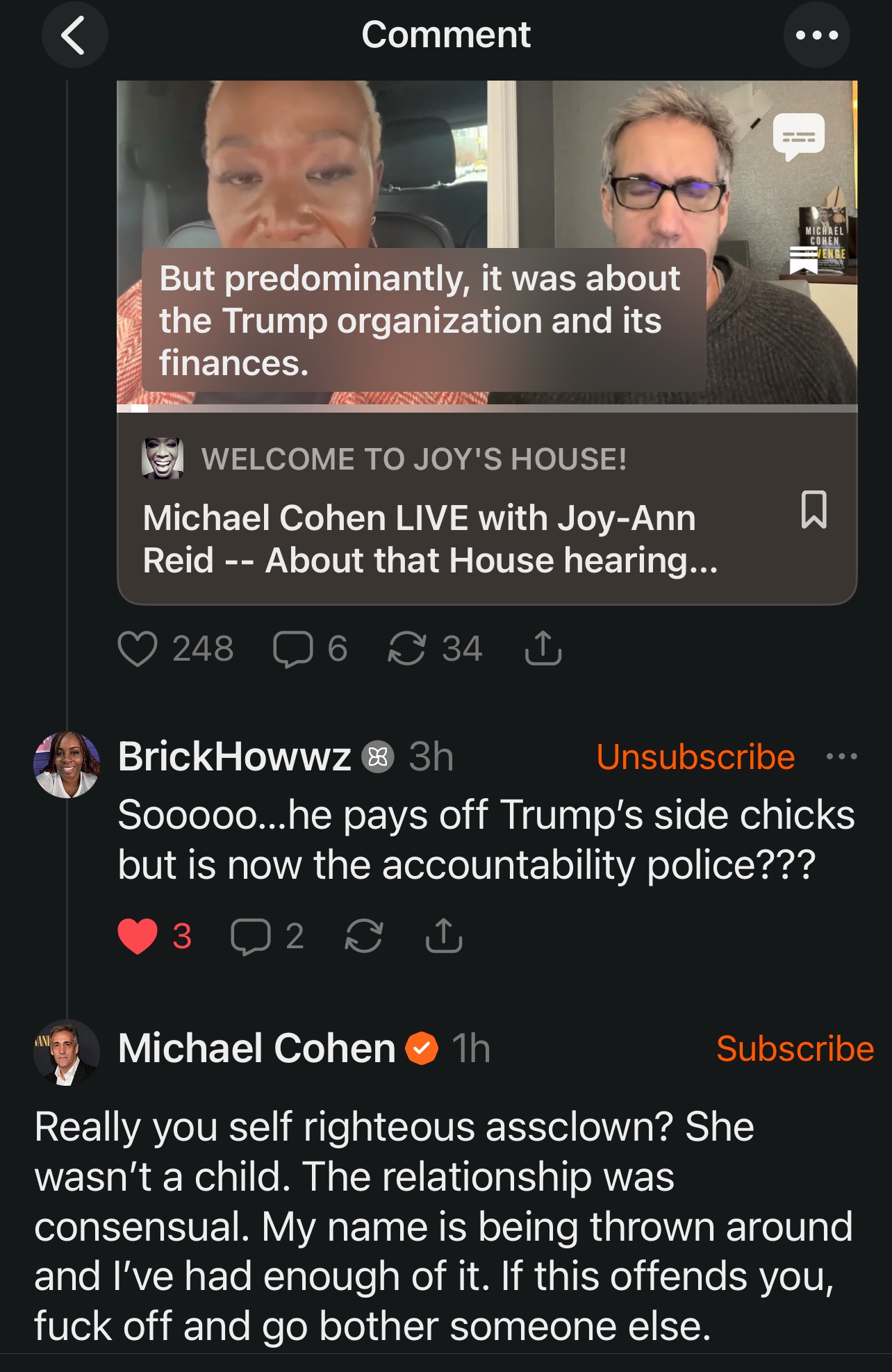Subscribe to Michael Cohen
Viewport: 892px width, 1372px height.
[x=795, y=1048]
